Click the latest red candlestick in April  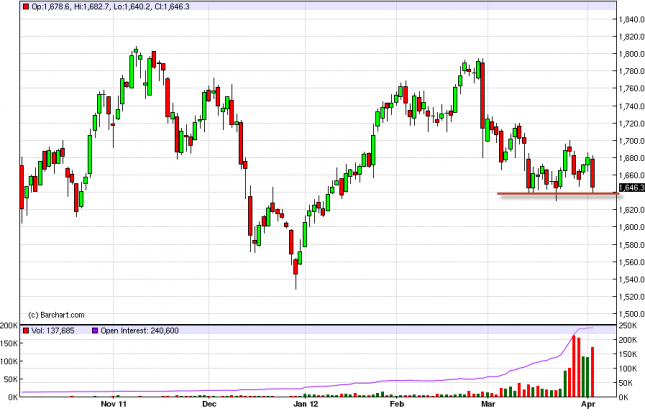[593, 173]
